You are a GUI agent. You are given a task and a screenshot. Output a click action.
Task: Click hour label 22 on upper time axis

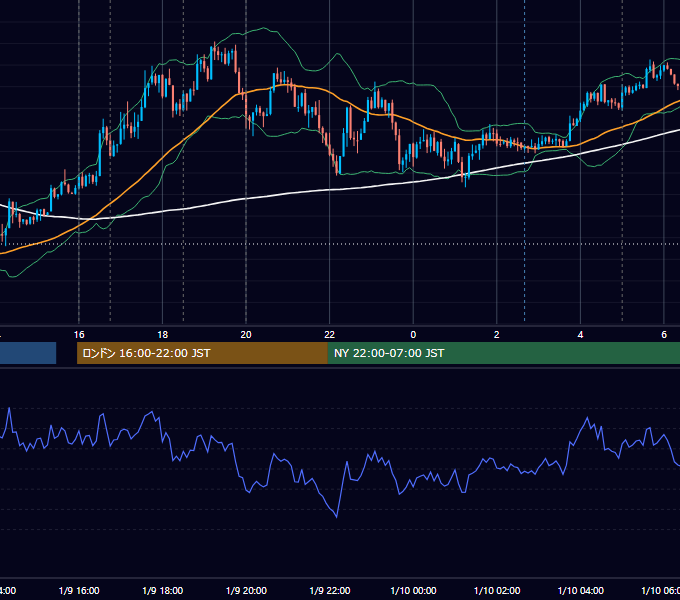coord(330,335)
